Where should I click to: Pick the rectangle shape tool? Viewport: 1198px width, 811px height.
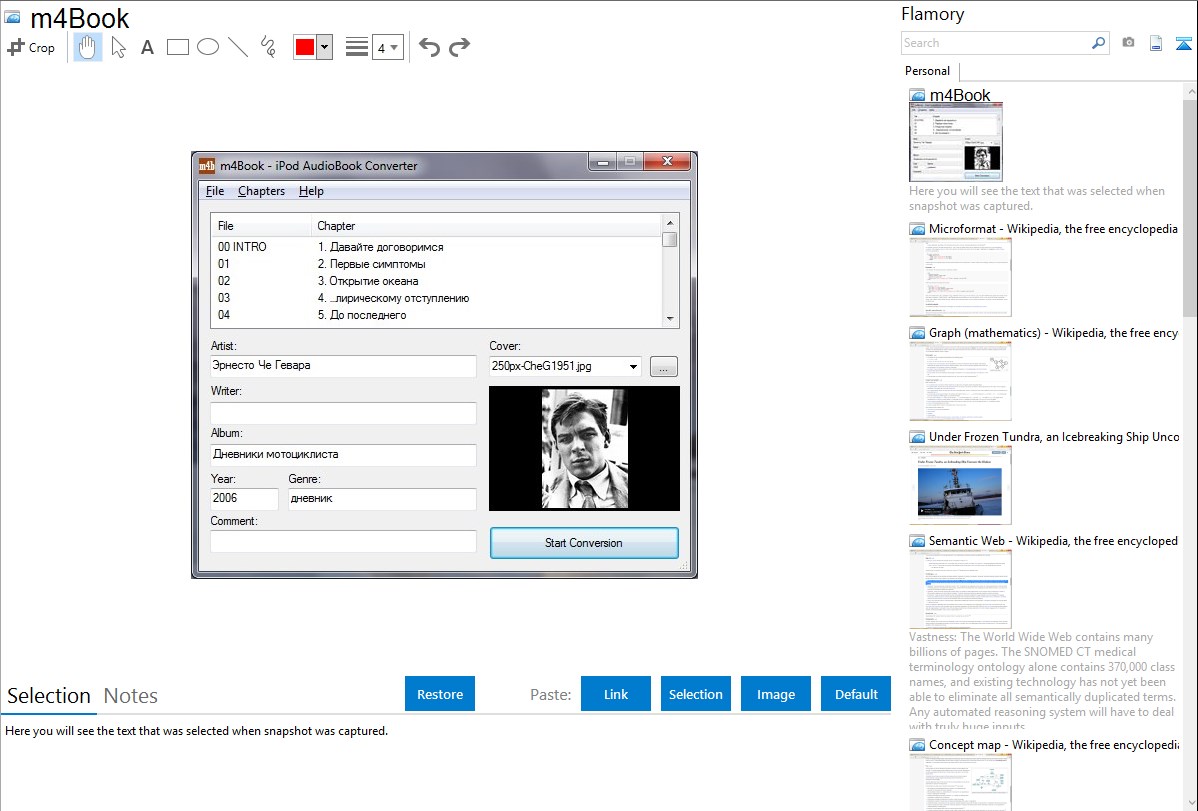177,47
